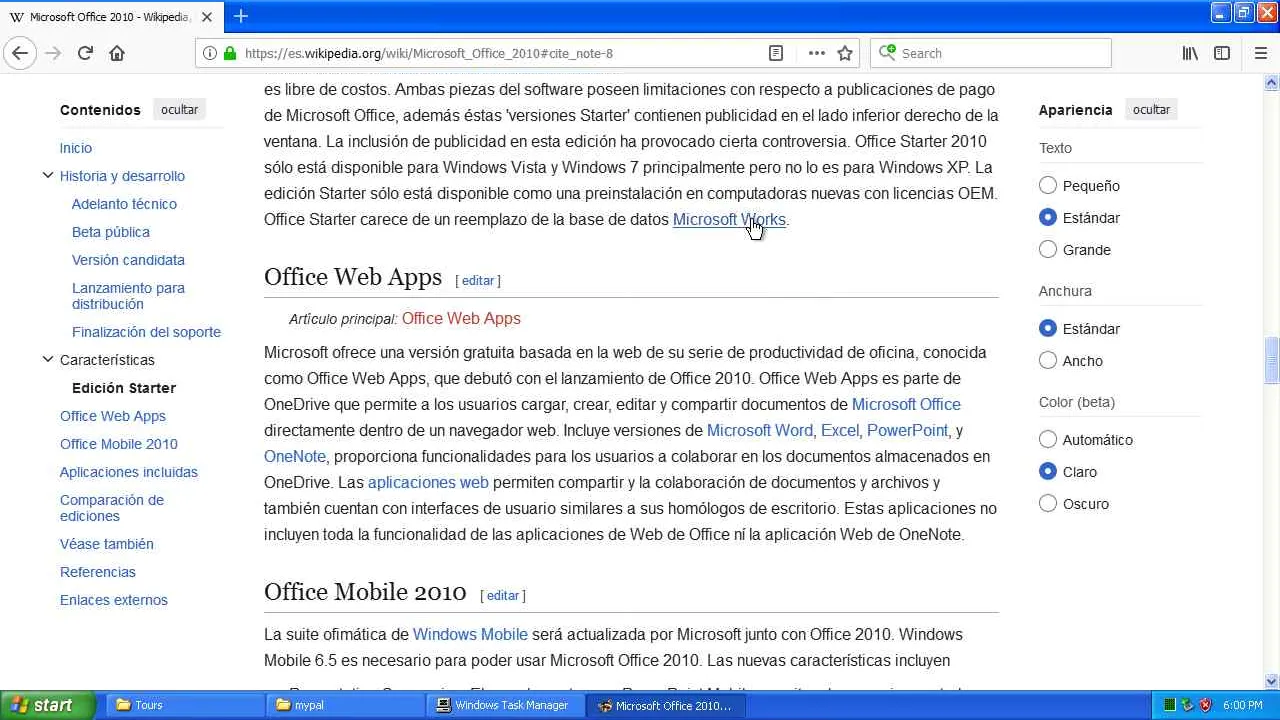Reload the current Wikipedia page

[85, 53]
